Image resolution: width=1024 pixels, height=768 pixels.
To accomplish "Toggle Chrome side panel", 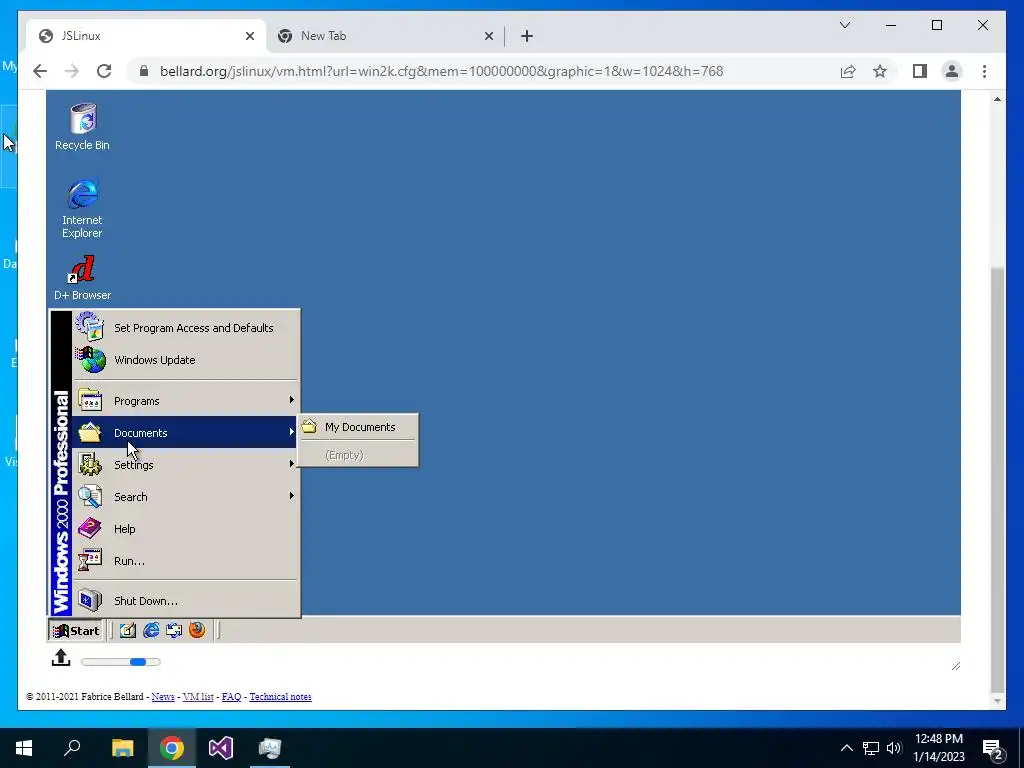I will pos(920,71).
